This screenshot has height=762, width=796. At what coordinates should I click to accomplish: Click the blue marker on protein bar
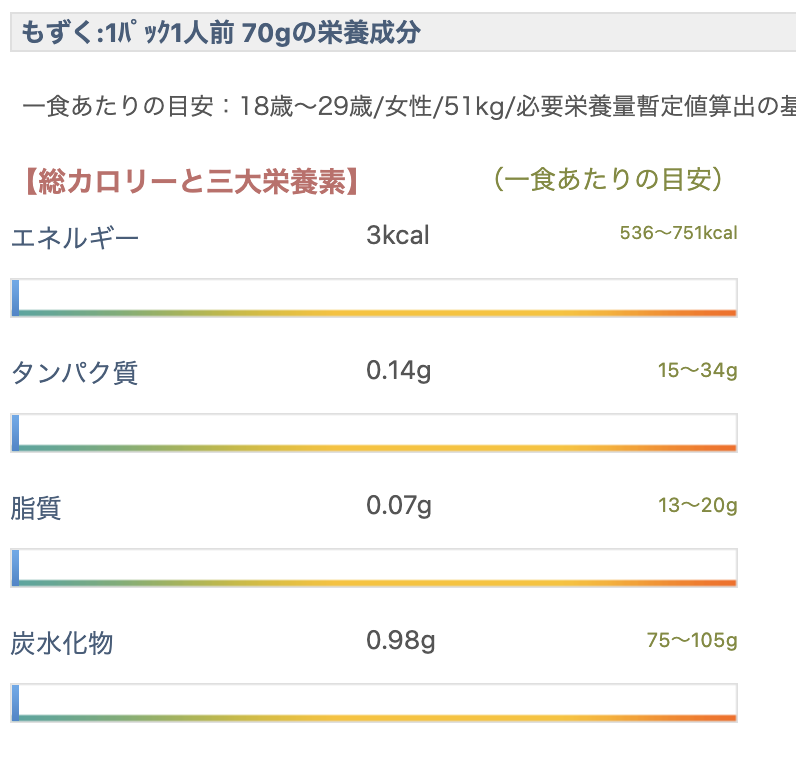[x=15, y=433]
